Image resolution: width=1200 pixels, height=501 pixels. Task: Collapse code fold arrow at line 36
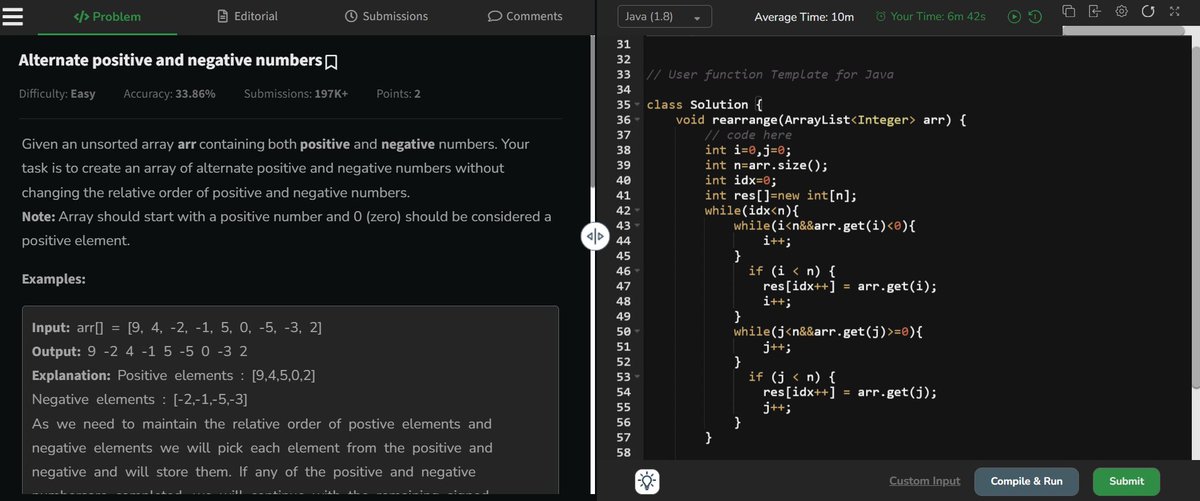(x=637, y=120)
